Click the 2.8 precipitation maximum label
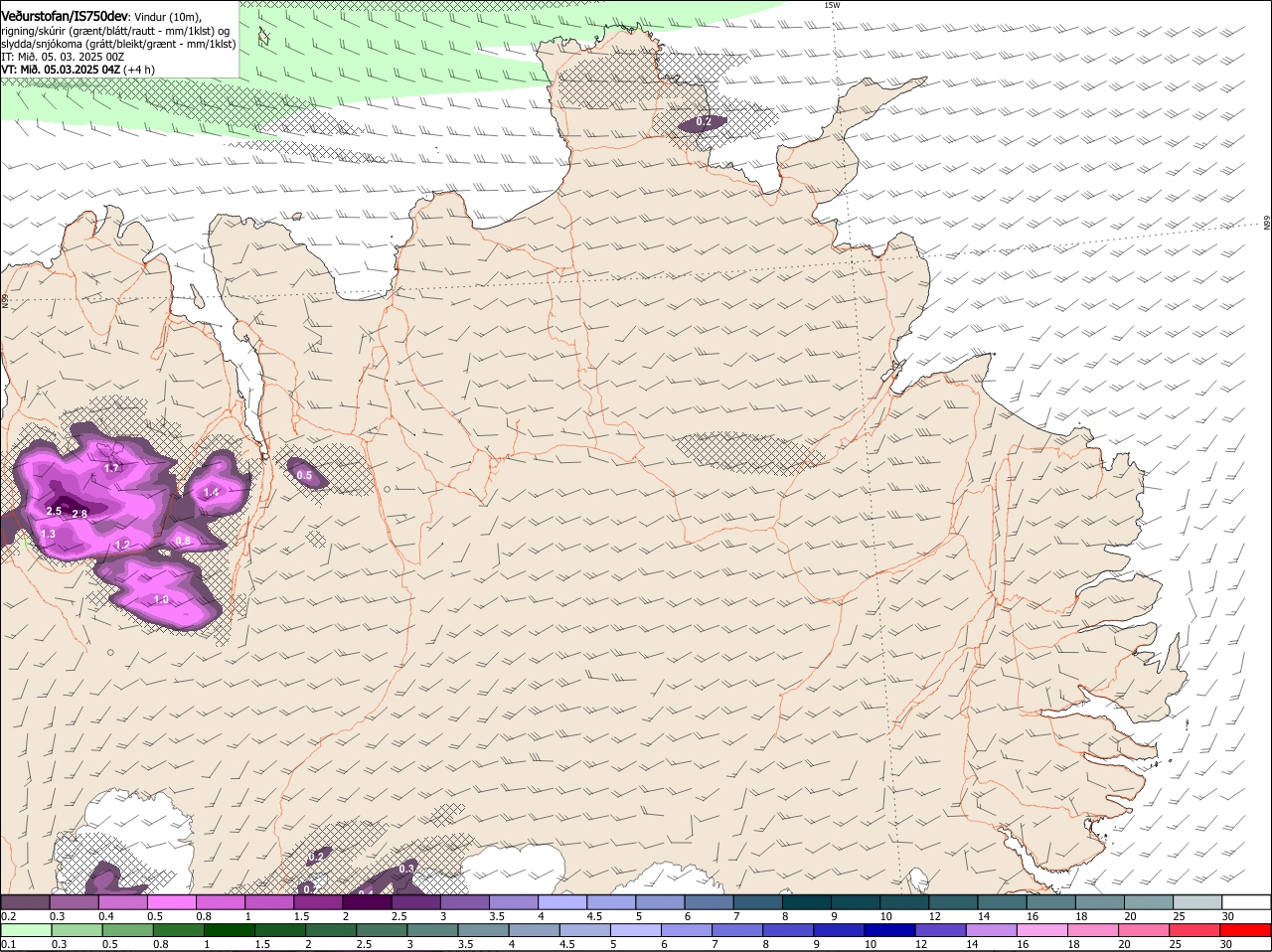The image size is (1272, 952). [79, 514]
